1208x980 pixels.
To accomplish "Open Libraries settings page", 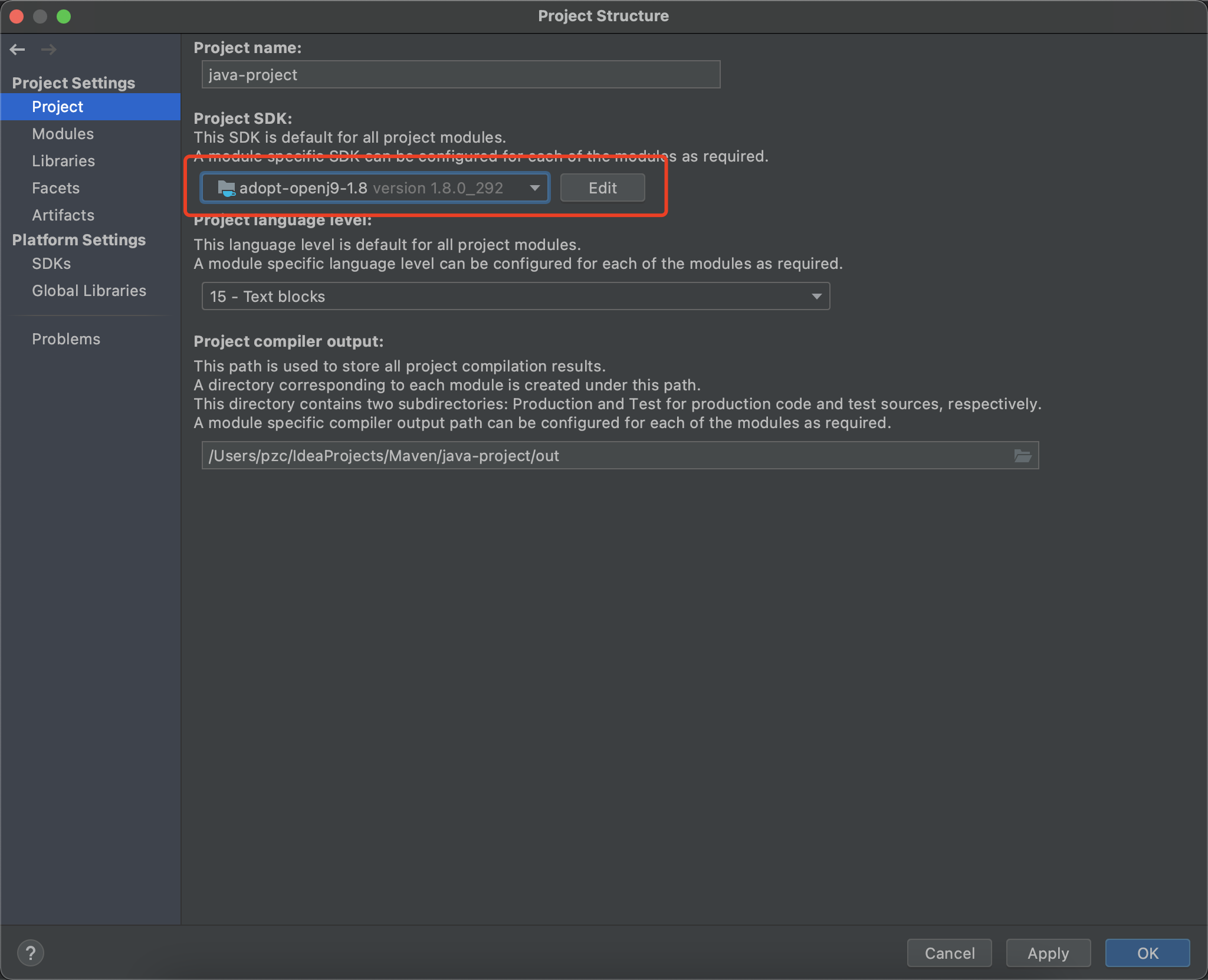I will pos(63,161).
